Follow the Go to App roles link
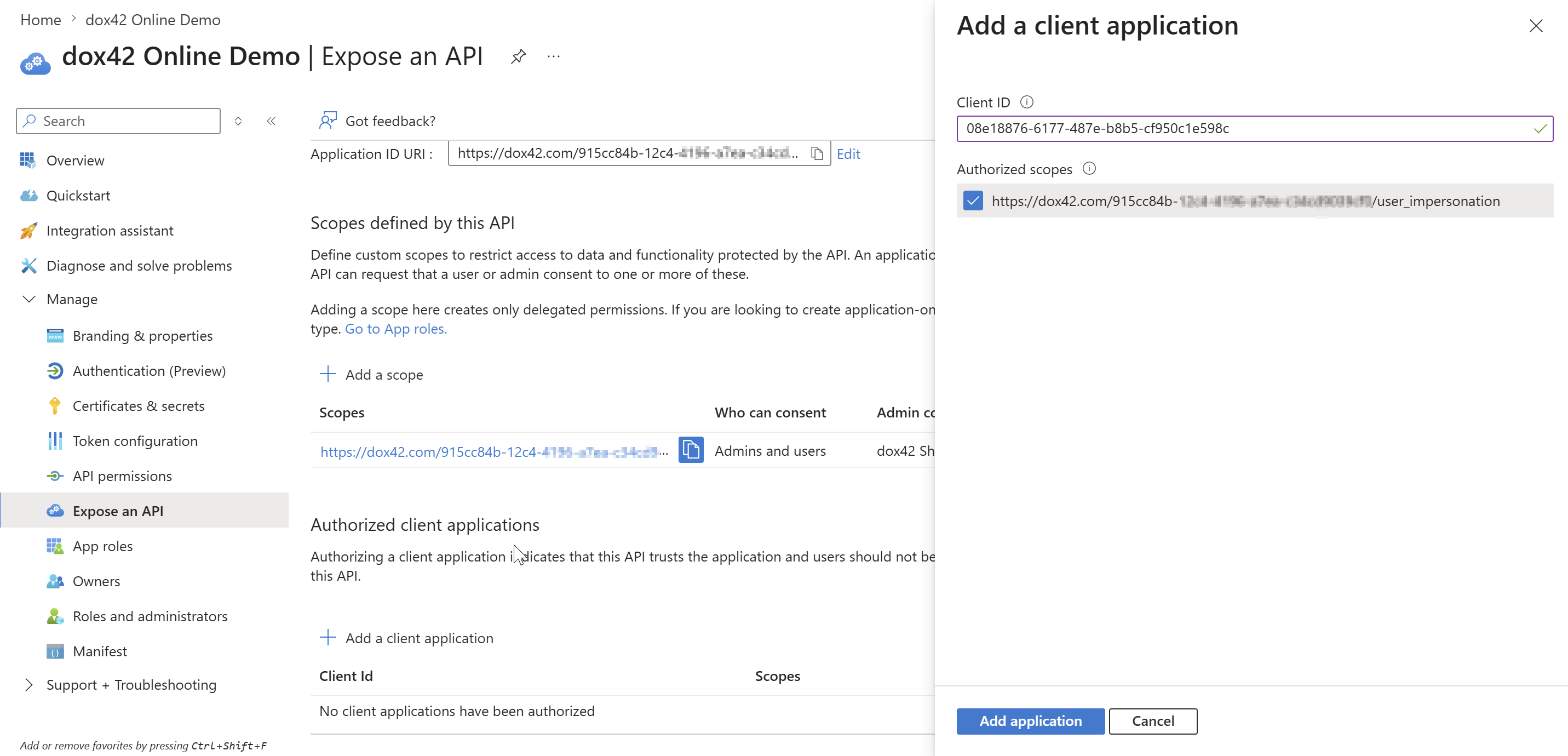Image resolution: width=1568 pixels, height=756 pixels. pos(395,329)
